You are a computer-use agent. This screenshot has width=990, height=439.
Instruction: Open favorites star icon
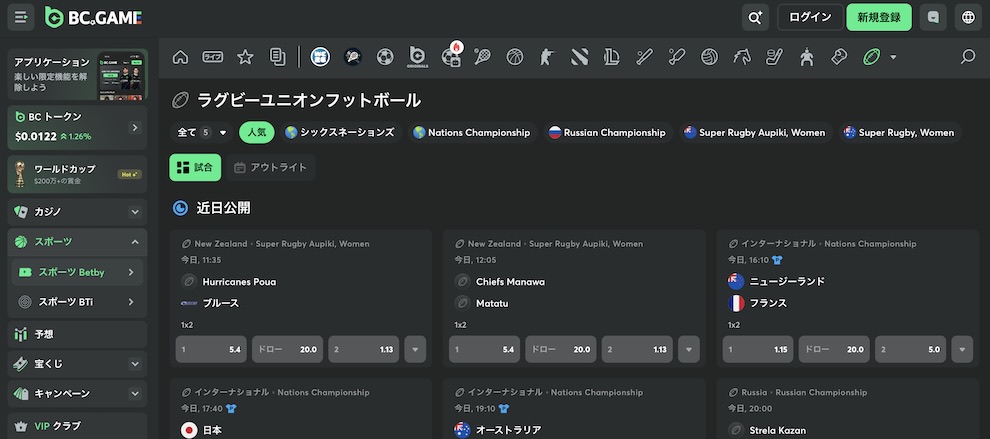[245, 57]
